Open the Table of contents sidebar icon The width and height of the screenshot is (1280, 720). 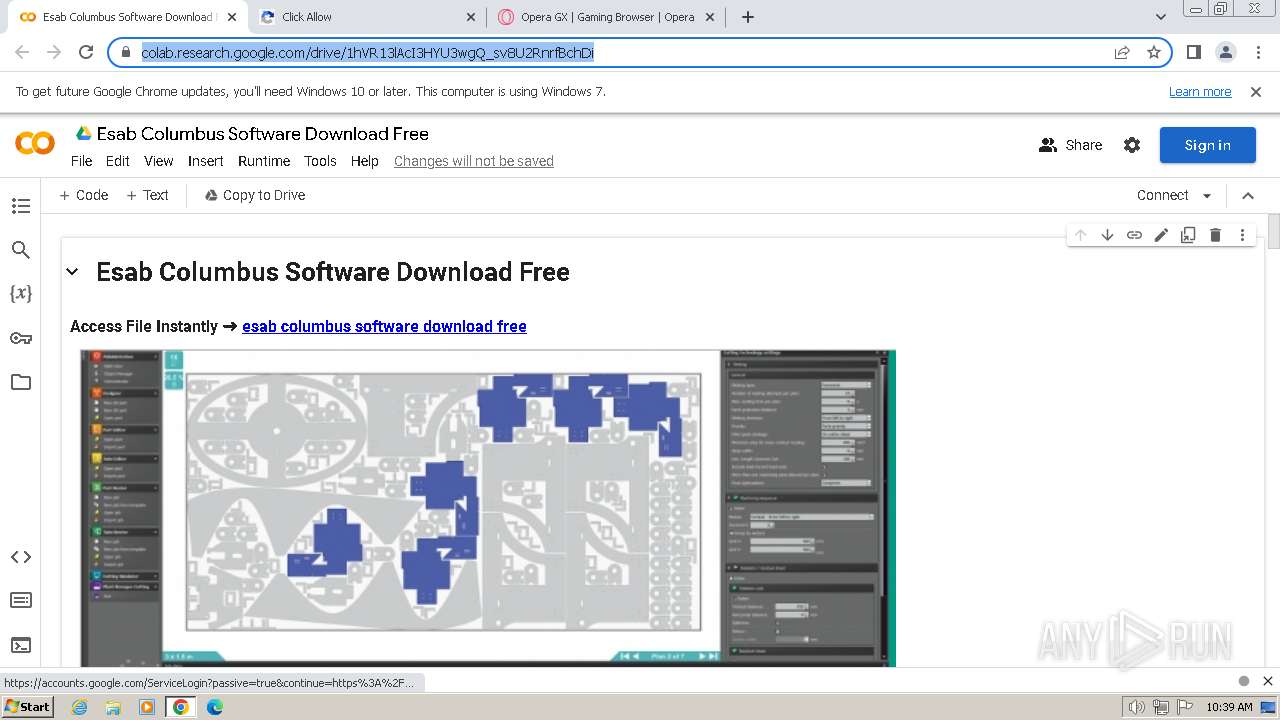tap(20, 206)
